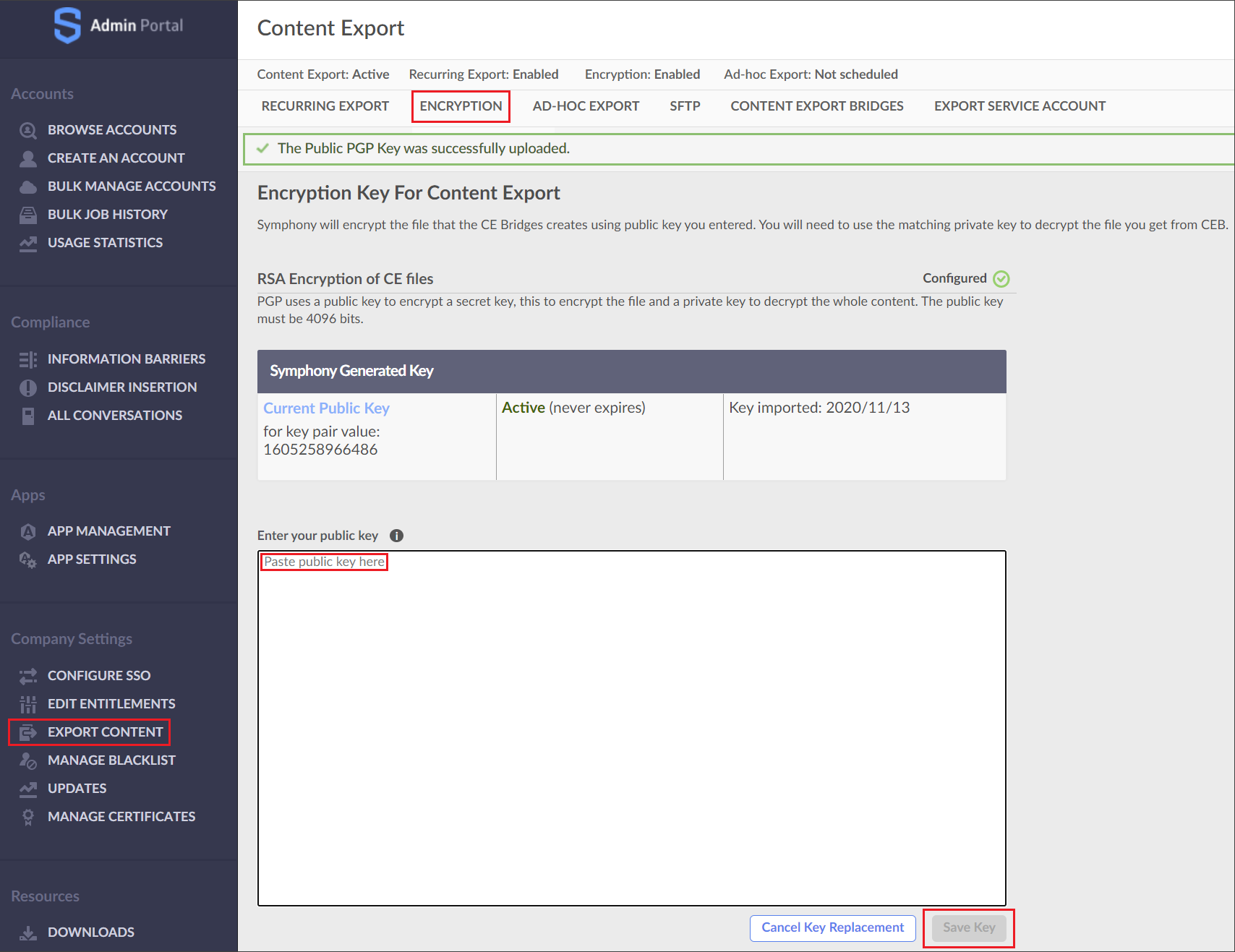
Task: Click the Export Content arrow icon
Action: click(28, 732)
